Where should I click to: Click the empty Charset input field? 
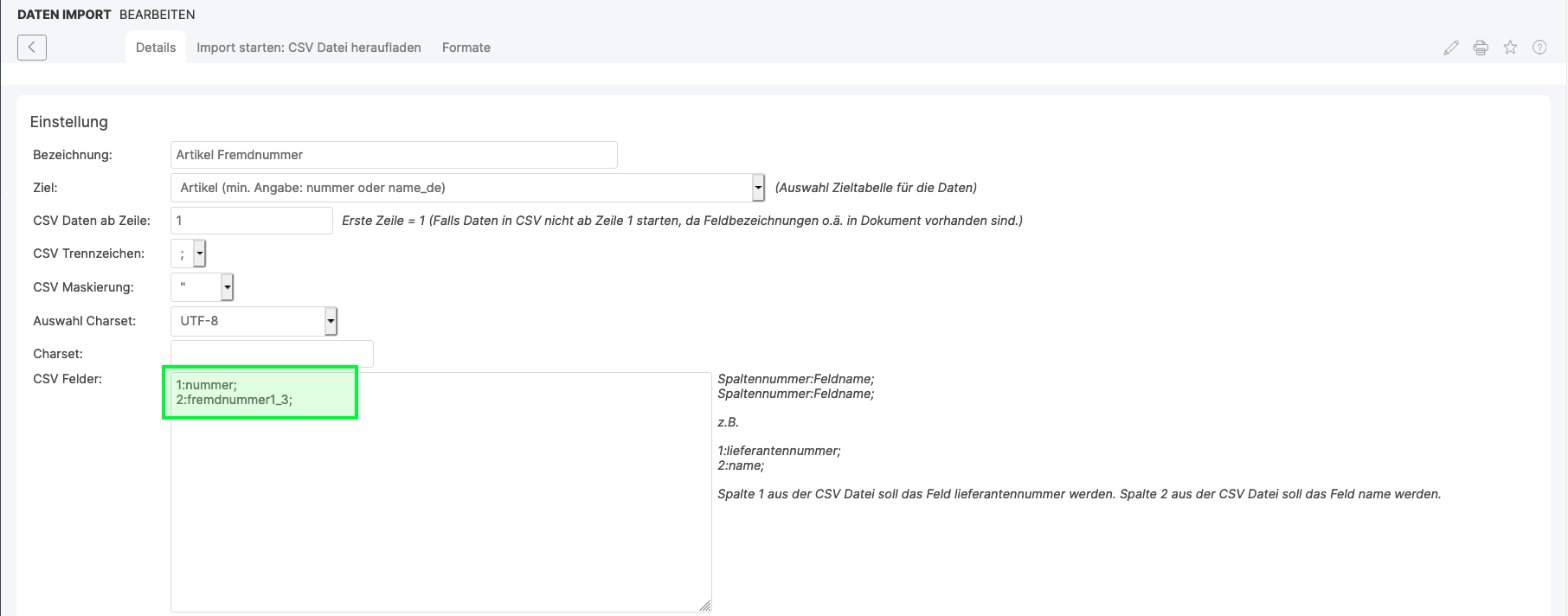pos(272,354)
